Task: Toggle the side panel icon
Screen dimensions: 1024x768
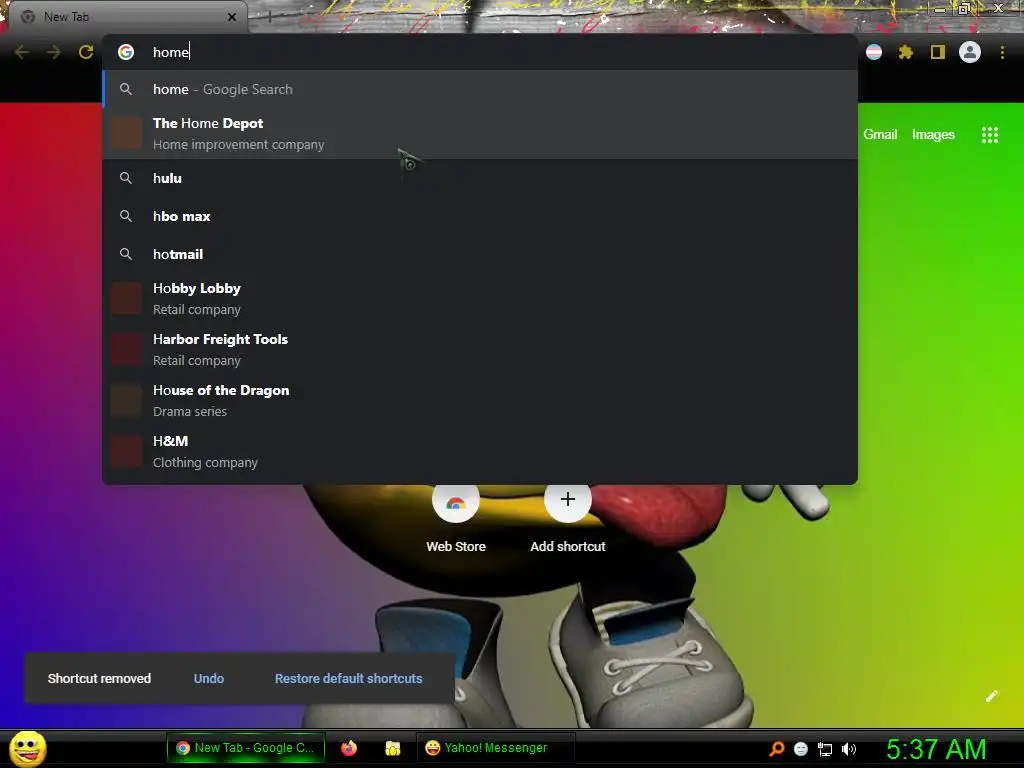Action: pyautogui.click(x=938, y=52)
